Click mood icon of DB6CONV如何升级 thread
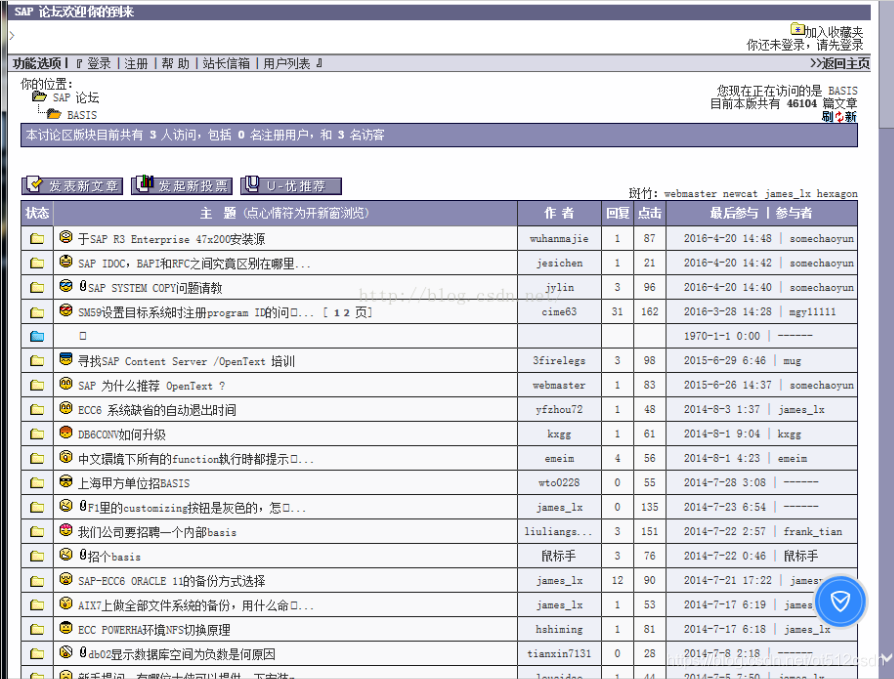 point(66,432)
